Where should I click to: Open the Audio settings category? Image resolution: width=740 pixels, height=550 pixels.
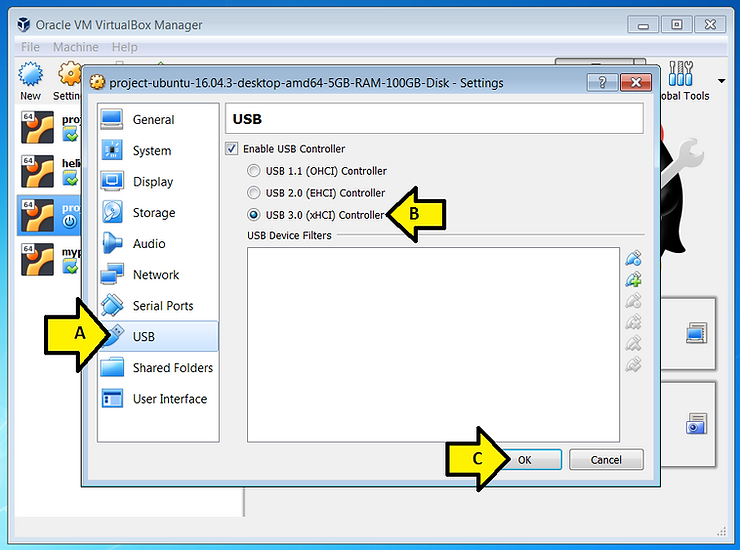coord(158,244)
